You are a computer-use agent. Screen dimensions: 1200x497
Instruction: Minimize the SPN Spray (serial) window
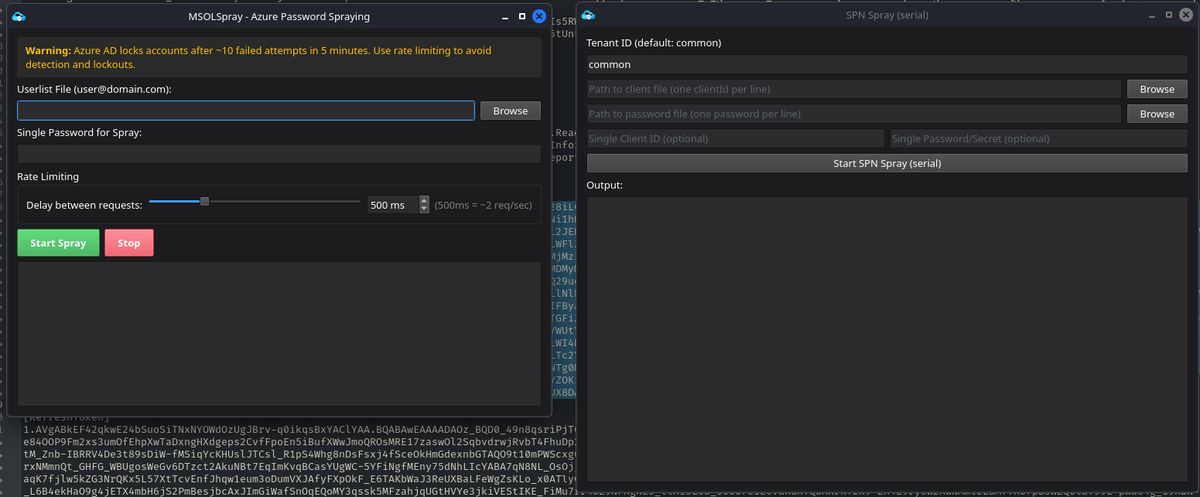tap(1151, 17)
